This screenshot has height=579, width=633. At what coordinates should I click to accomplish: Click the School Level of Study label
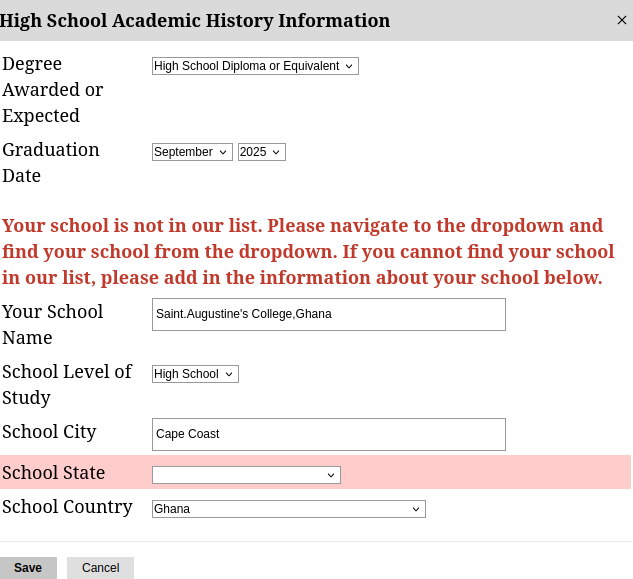coord(67,384)
